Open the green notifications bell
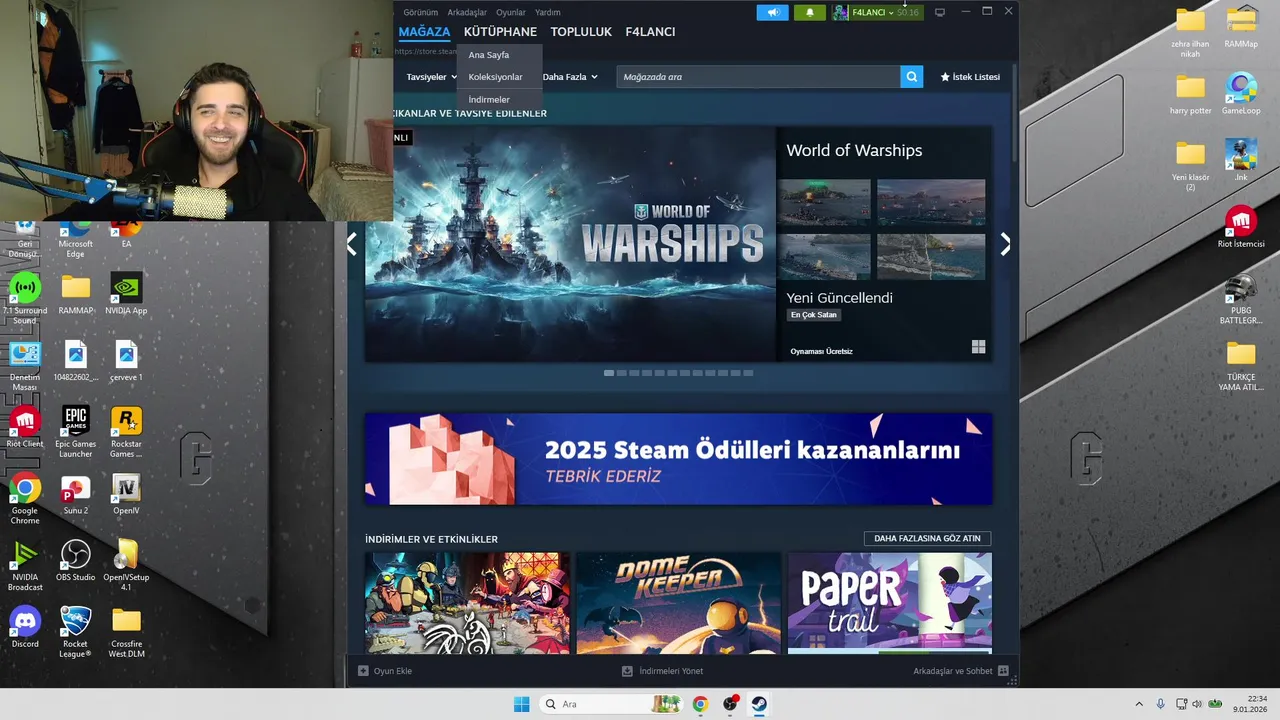 (810, 12)
